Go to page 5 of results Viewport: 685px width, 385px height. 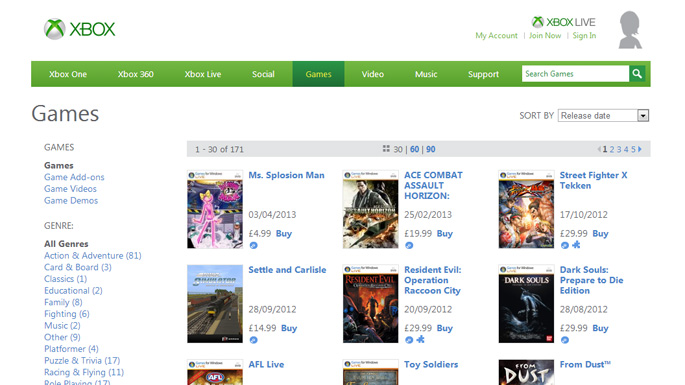[633, 149]
